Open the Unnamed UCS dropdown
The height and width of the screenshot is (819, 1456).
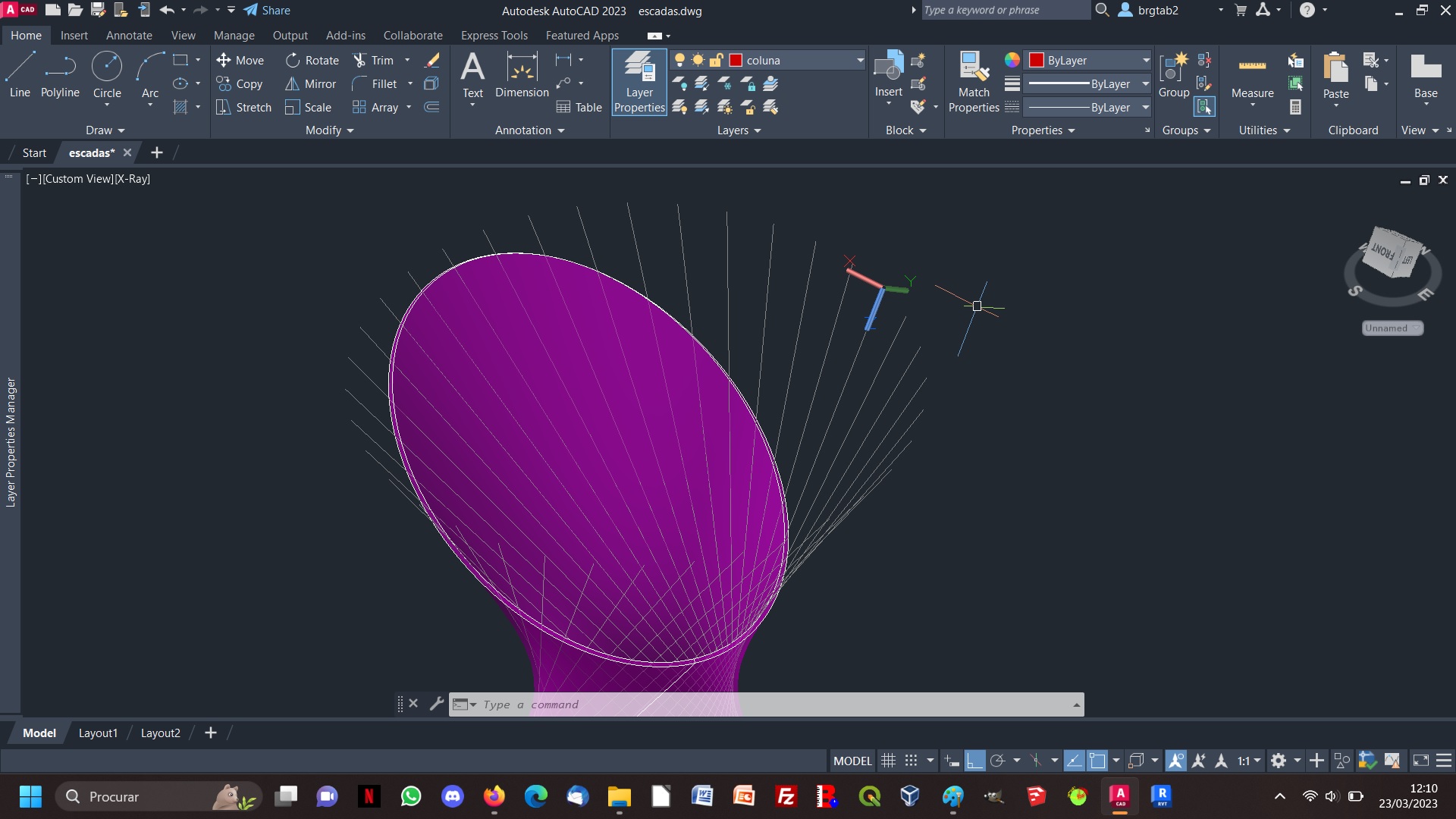[1392, 328]
